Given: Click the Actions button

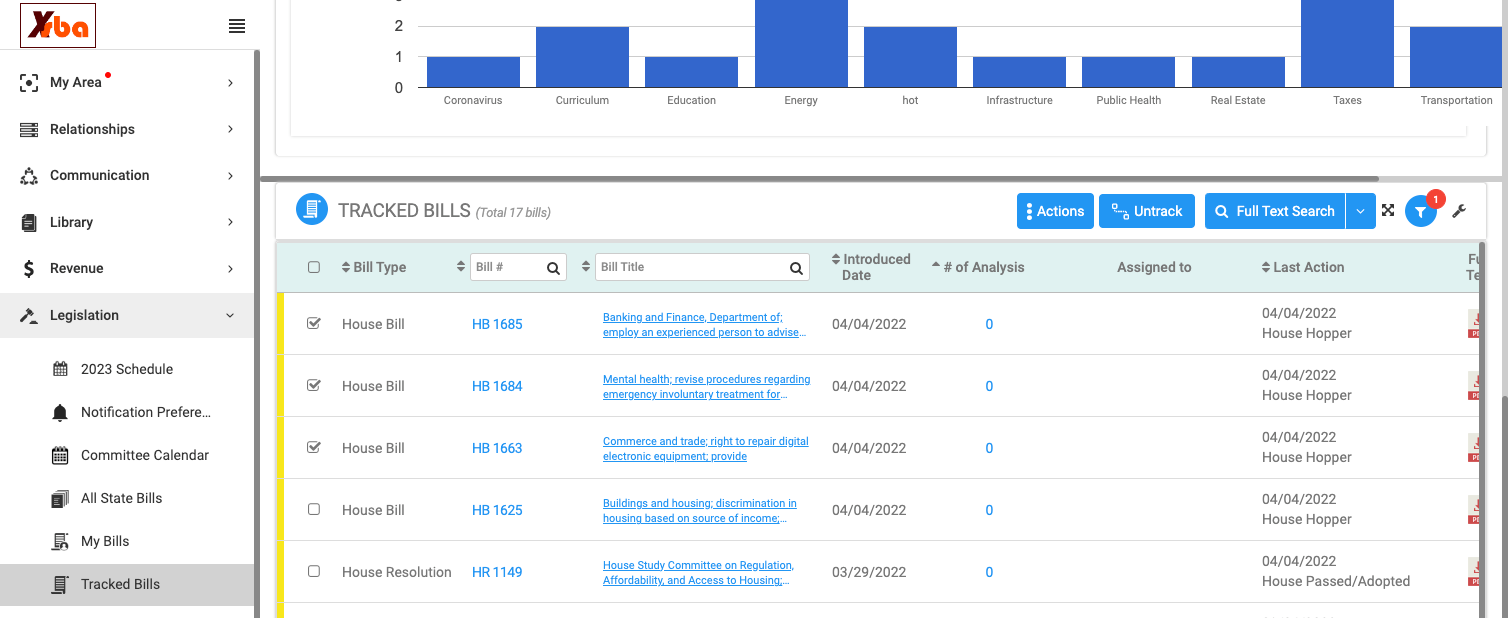Looking at the screenshot, I should pos(1055,211).
